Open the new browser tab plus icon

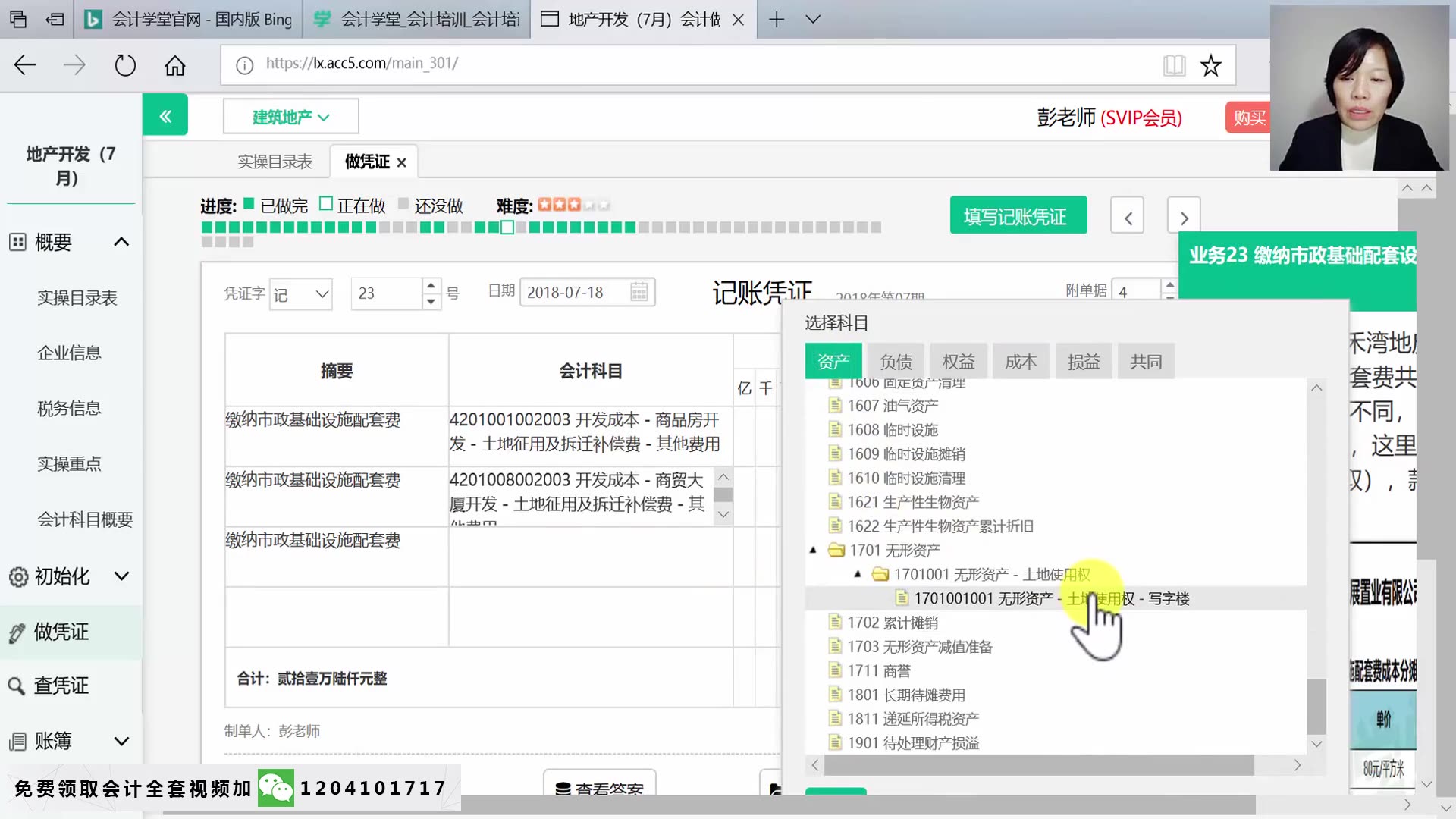pos(777,20)
